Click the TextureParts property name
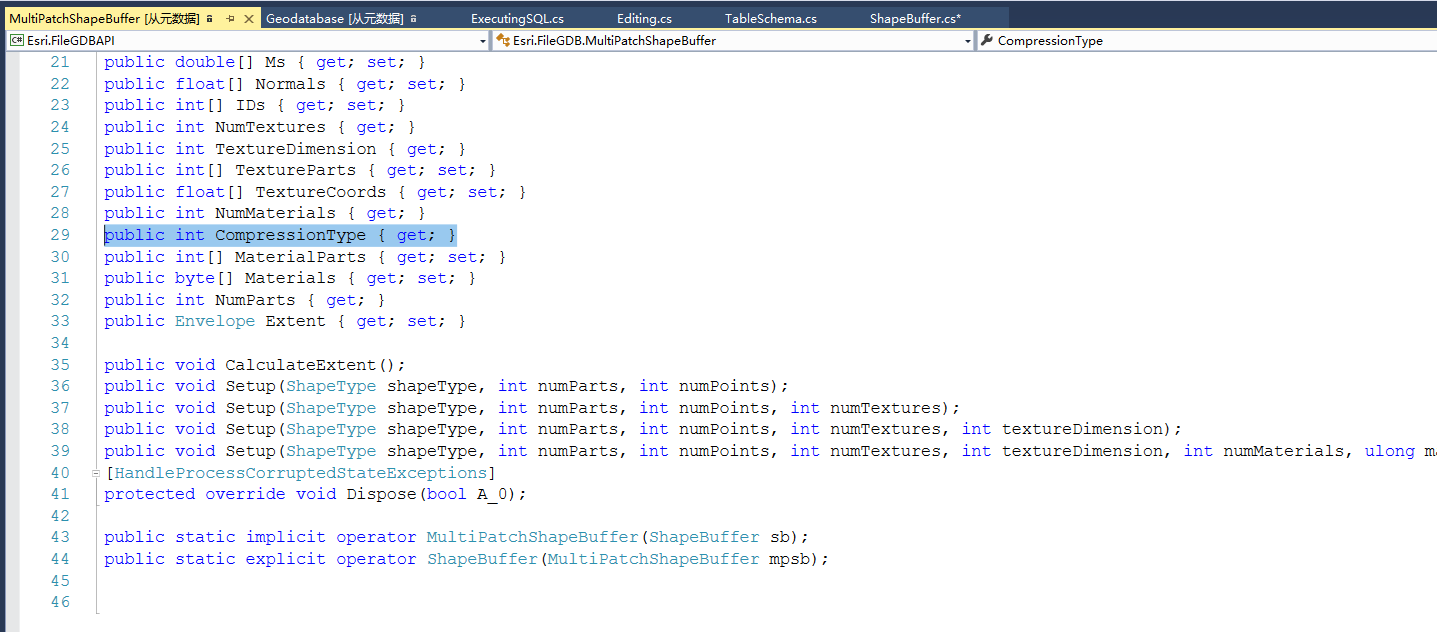 pos(295,170)
